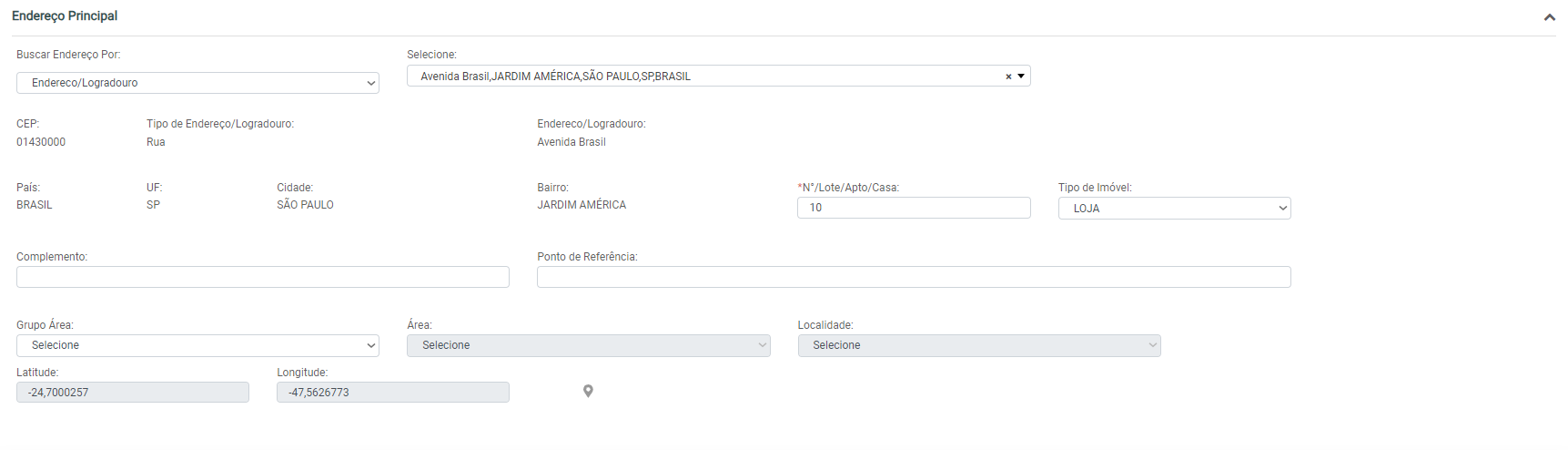Click Avenida Brasil under Endereco/Logradouro label
The image size is (1568, 450).
tap(572, 142)
